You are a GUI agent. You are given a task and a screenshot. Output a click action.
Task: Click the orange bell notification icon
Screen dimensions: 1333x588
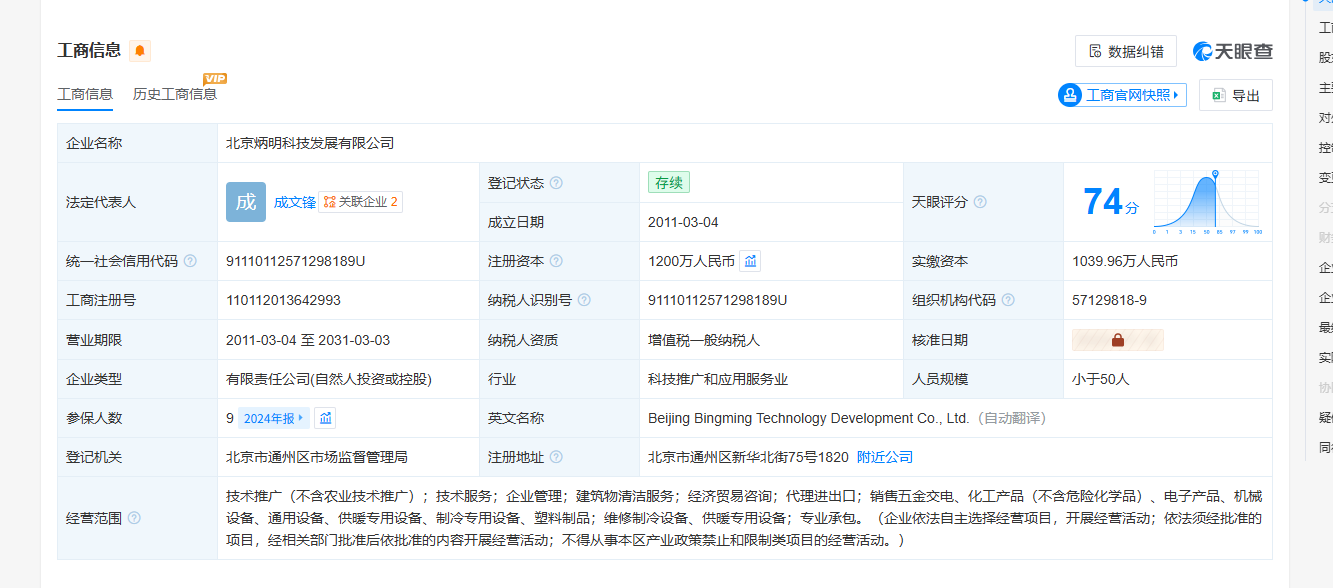[140, 50]
